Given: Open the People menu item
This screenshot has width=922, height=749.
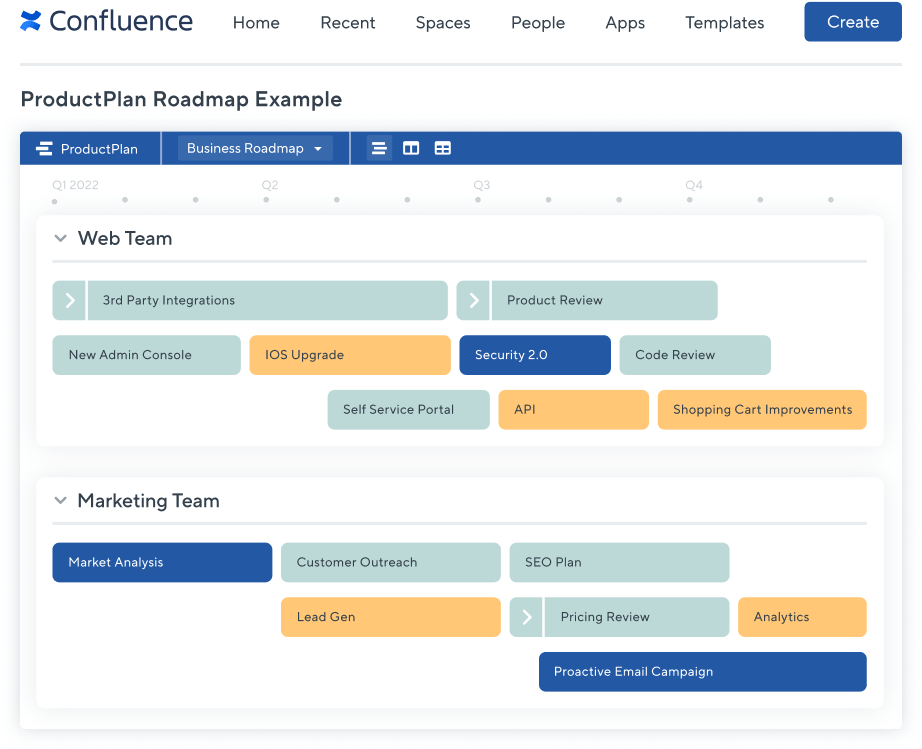Looking at the screenshot, I should (538, 22).
